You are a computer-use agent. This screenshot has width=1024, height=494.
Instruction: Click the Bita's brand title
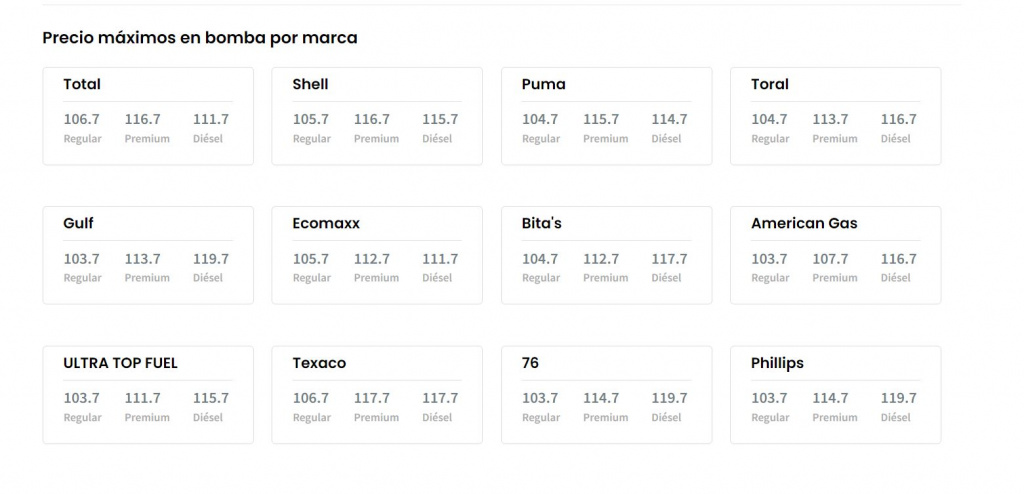point(542,223)
